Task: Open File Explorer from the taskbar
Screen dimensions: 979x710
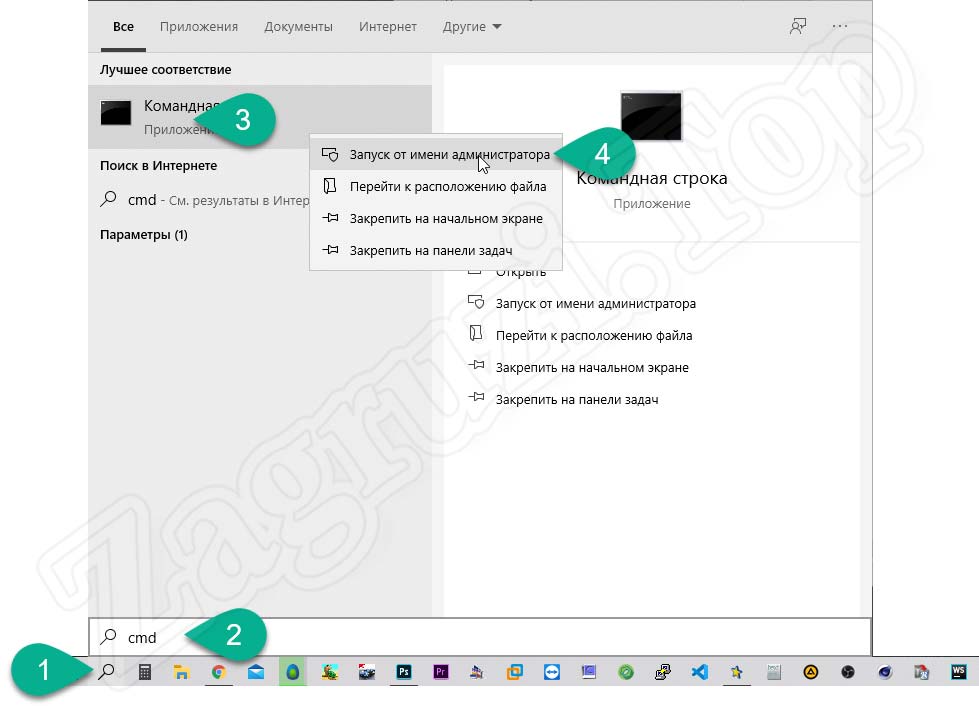Action: tap(182, 672)
